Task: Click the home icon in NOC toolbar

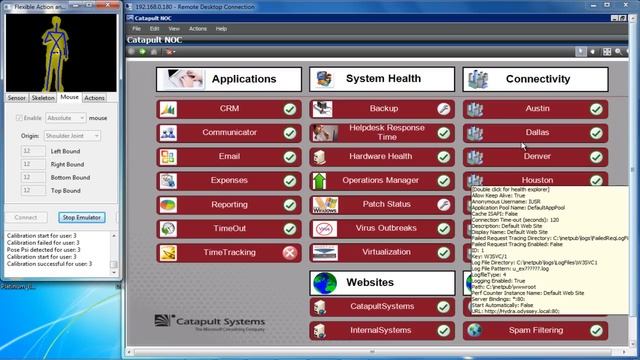Action: (x=154, y=52)
